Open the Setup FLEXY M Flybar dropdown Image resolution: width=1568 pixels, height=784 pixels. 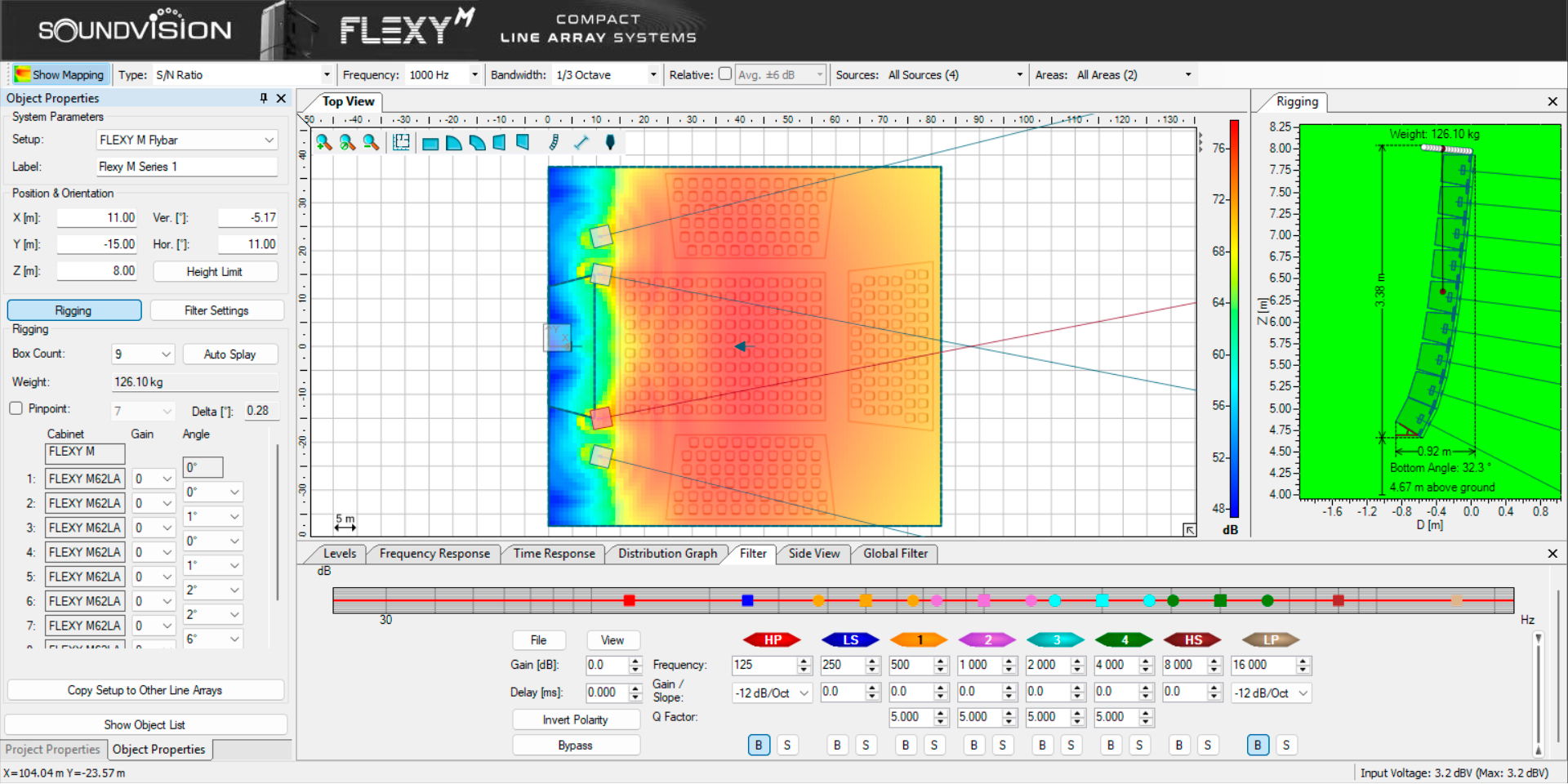point(187,140)
